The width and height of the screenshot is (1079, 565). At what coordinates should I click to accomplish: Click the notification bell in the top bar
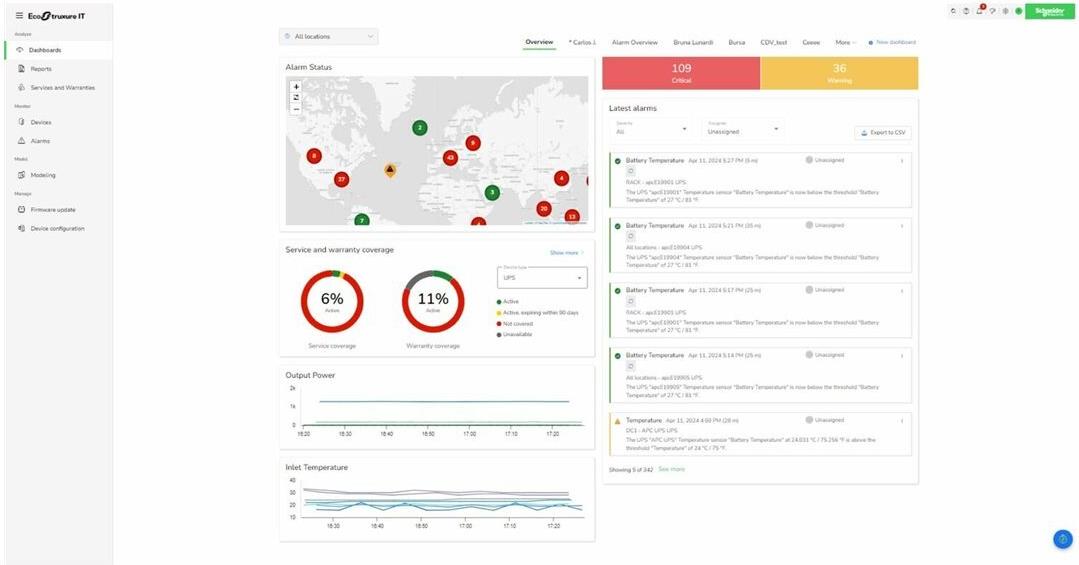[979, 11]
